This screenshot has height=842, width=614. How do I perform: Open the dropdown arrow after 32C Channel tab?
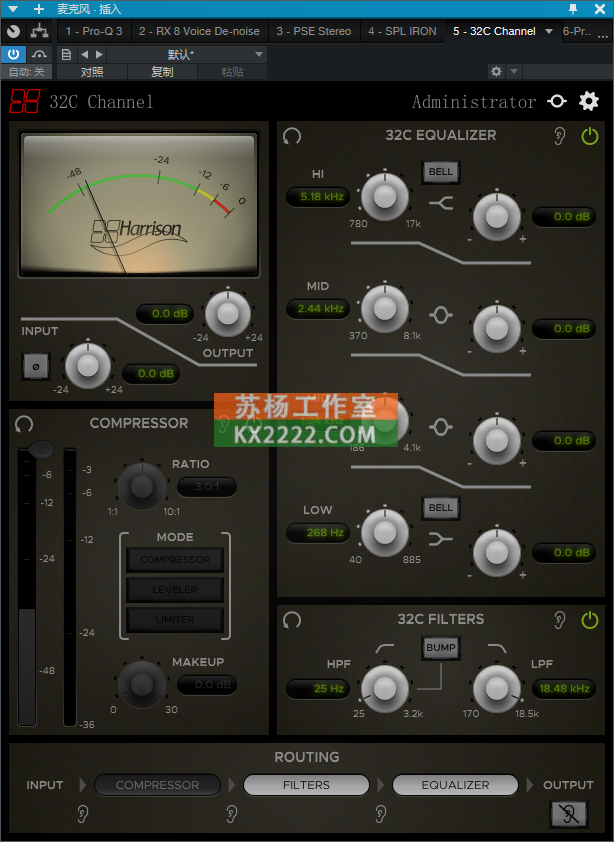pyautogui.click(x=549, y=31)
